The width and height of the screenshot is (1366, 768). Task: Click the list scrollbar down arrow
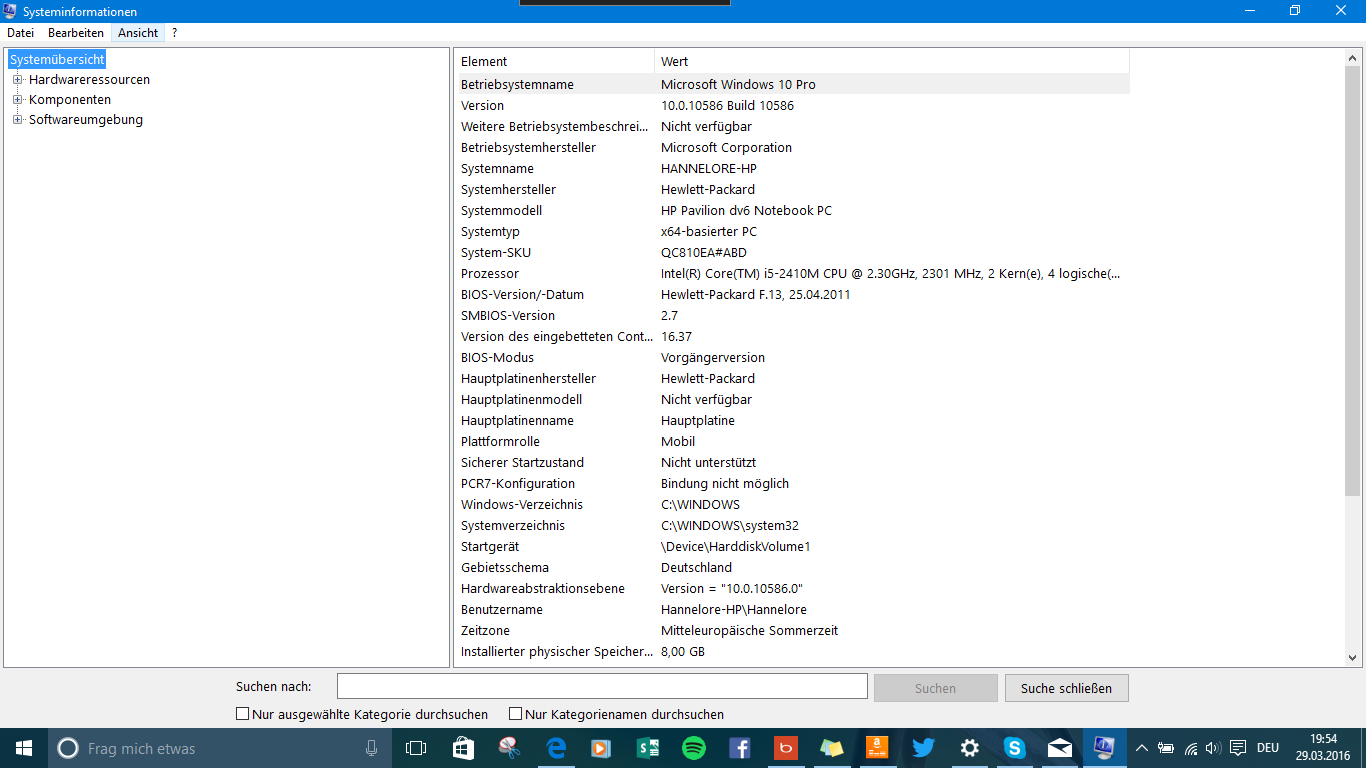pyautogui.click(x=1353, y=657)
